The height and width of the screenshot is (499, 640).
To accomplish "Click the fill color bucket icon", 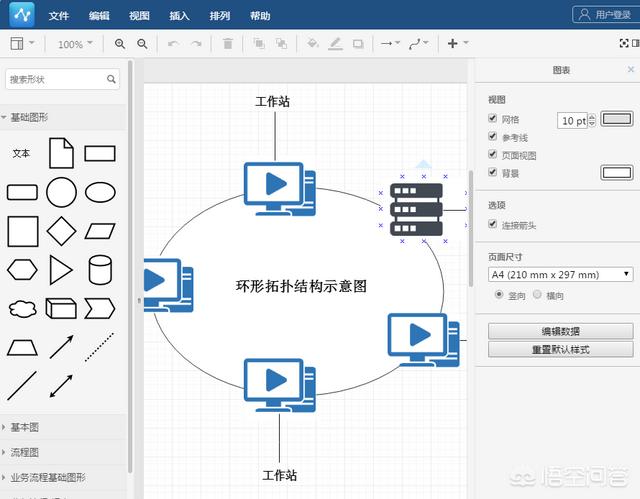I will click(x=313, y=43).
